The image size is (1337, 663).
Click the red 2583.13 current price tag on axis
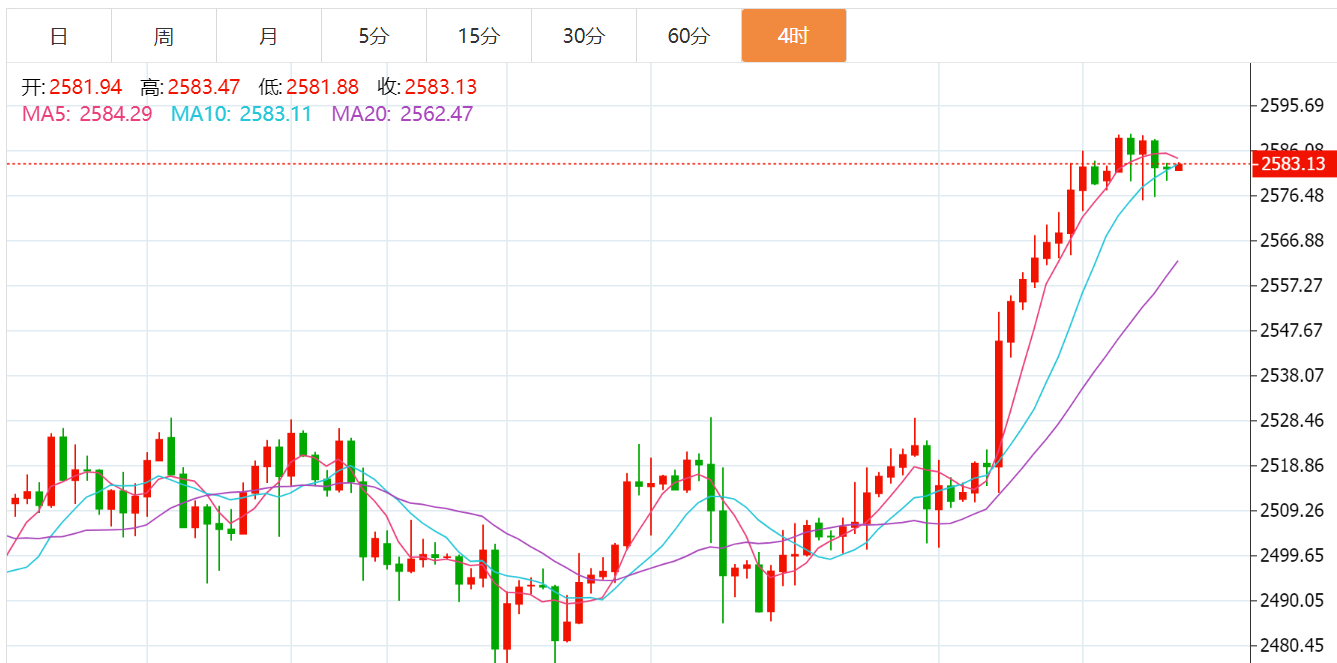pyautogui.click(x=1292, y=164)
